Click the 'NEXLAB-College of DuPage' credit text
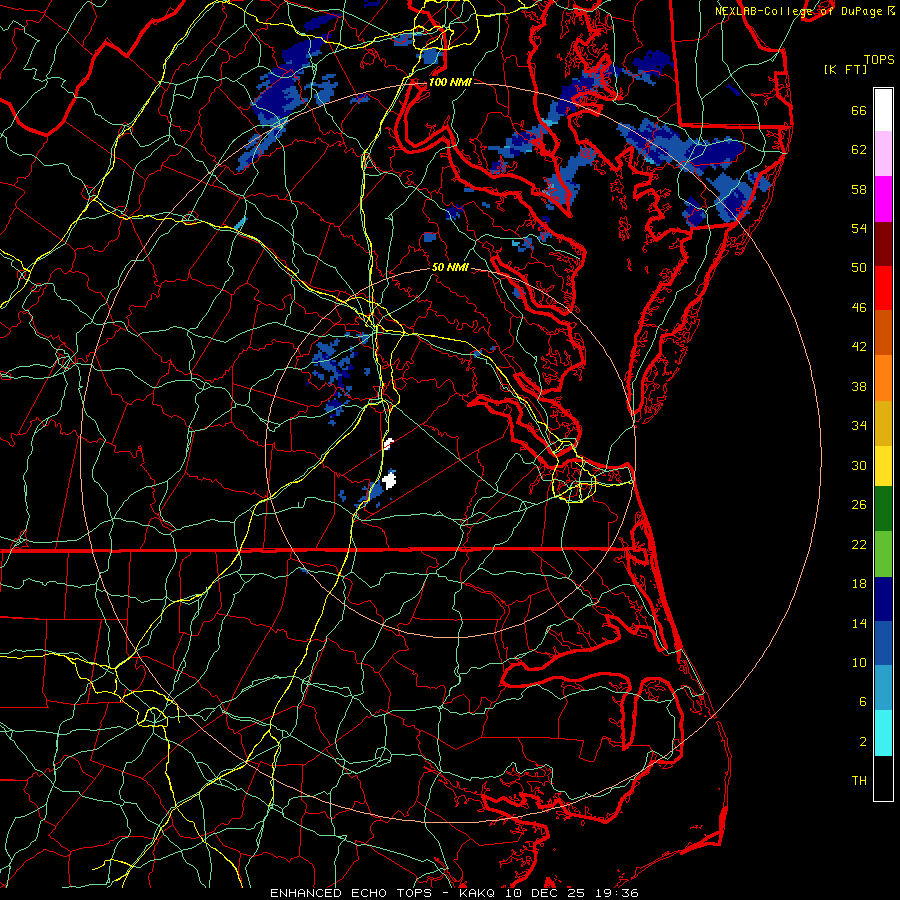The image size is (900, 900). [798, 11]
